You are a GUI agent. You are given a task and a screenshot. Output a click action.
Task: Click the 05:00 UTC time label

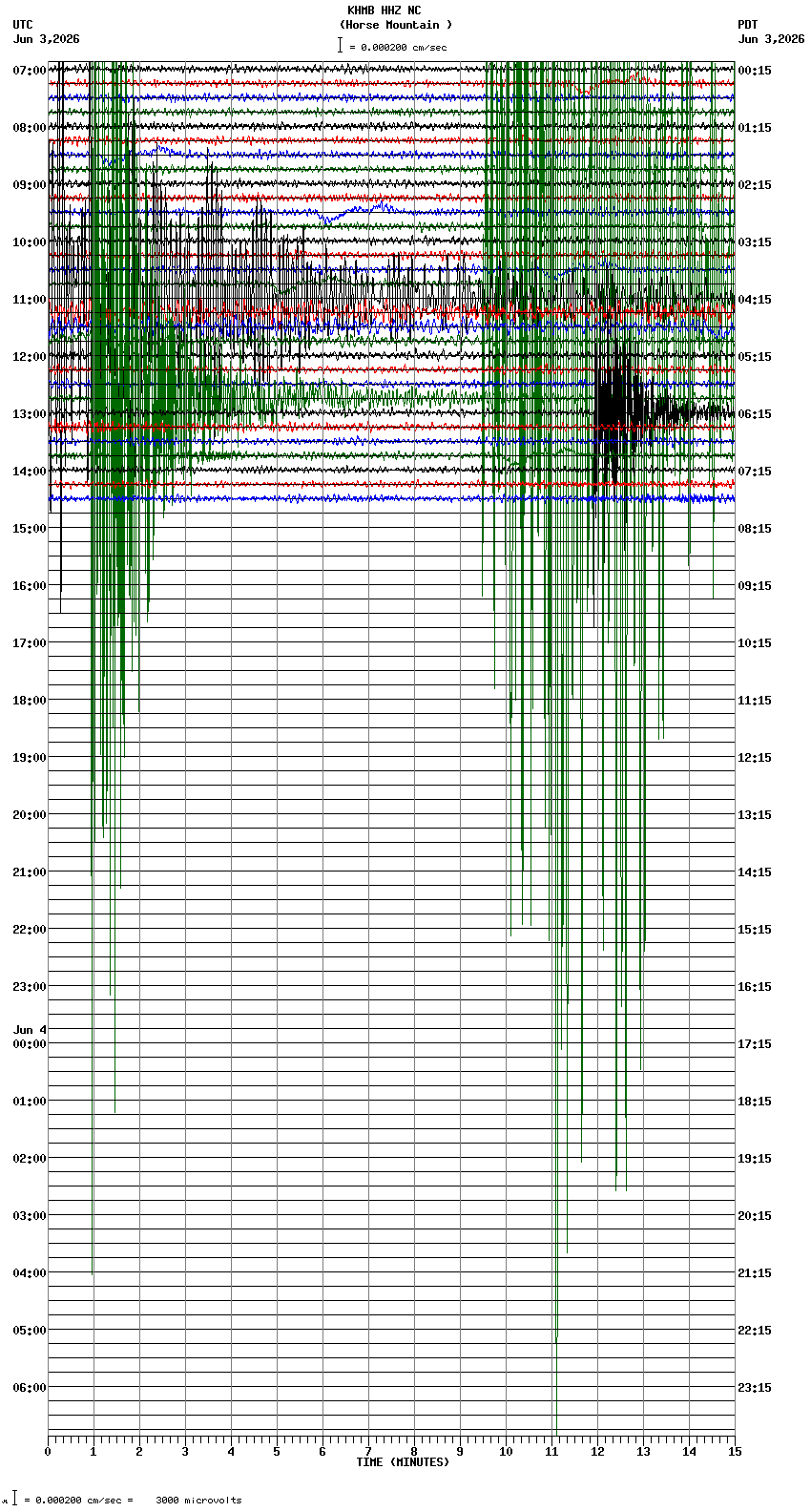pyautogui.click(x=30, y=1331)
